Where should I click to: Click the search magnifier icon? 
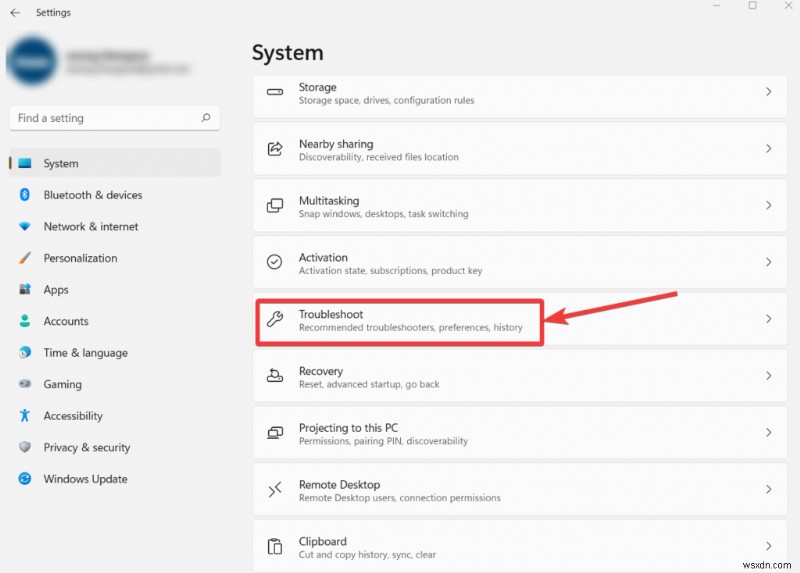tap(206, 118)
